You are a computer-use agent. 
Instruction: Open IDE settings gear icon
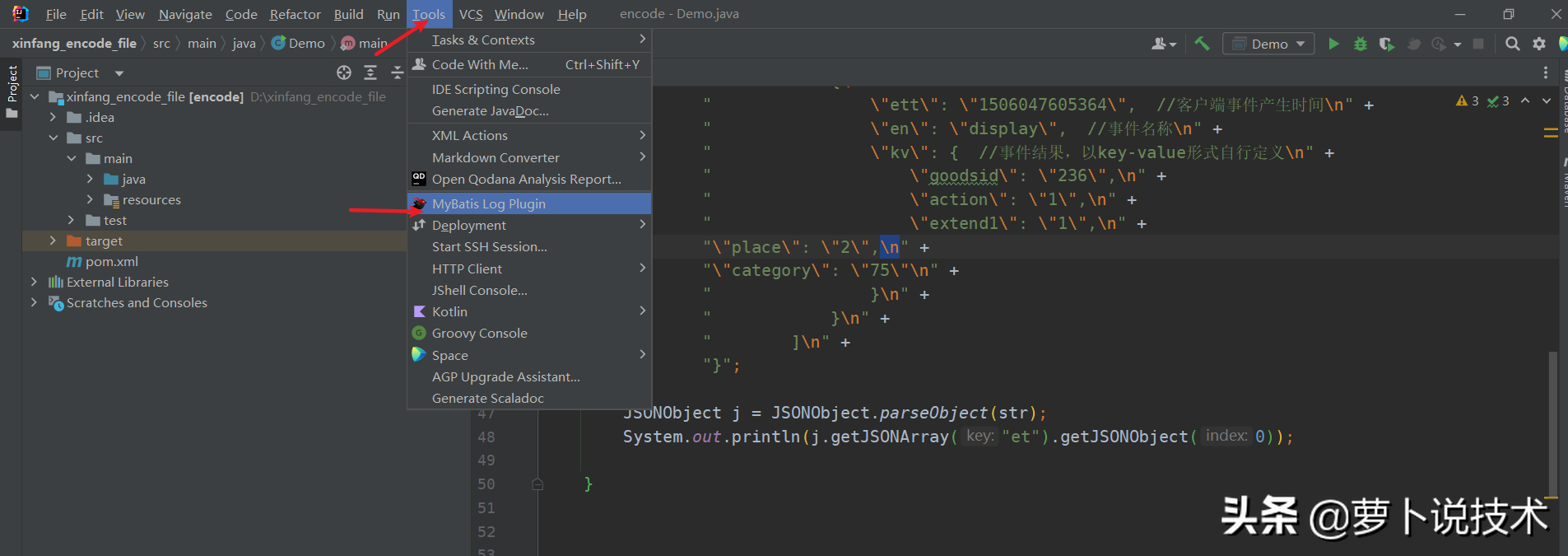(x=1538, y=44)
